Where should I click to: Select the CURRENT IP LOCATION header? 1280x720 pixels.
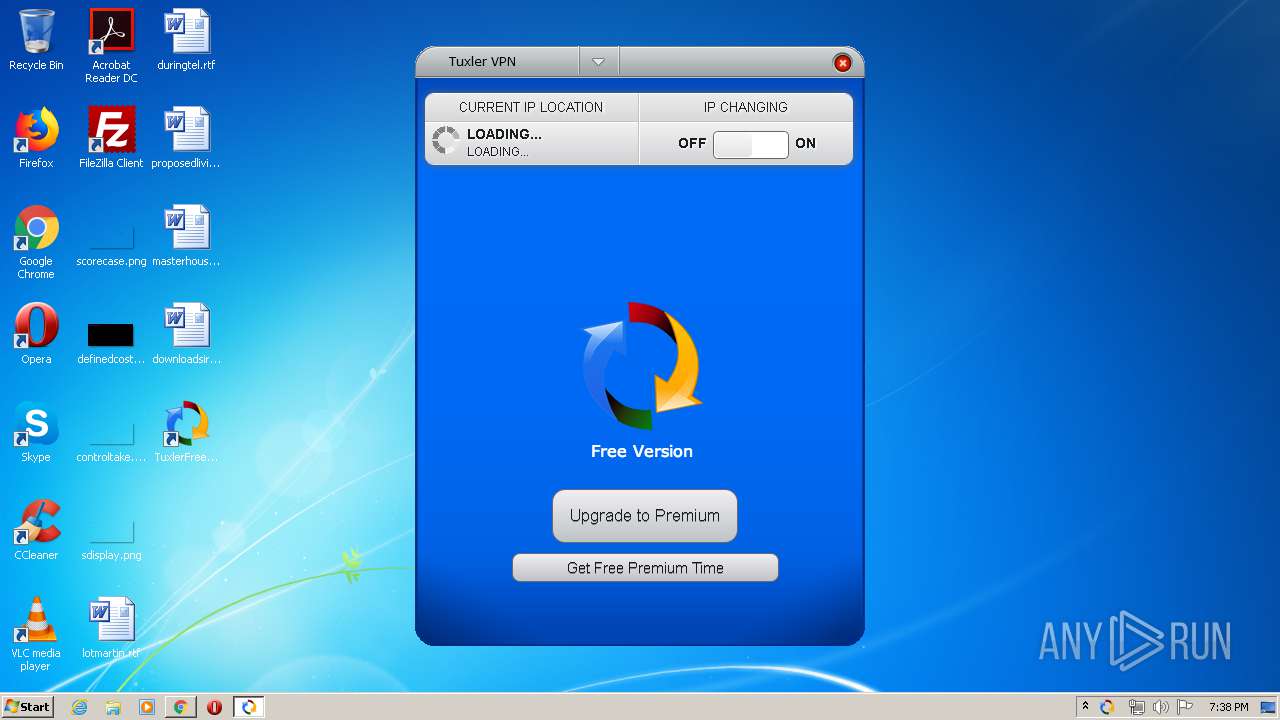coord(531,107)
